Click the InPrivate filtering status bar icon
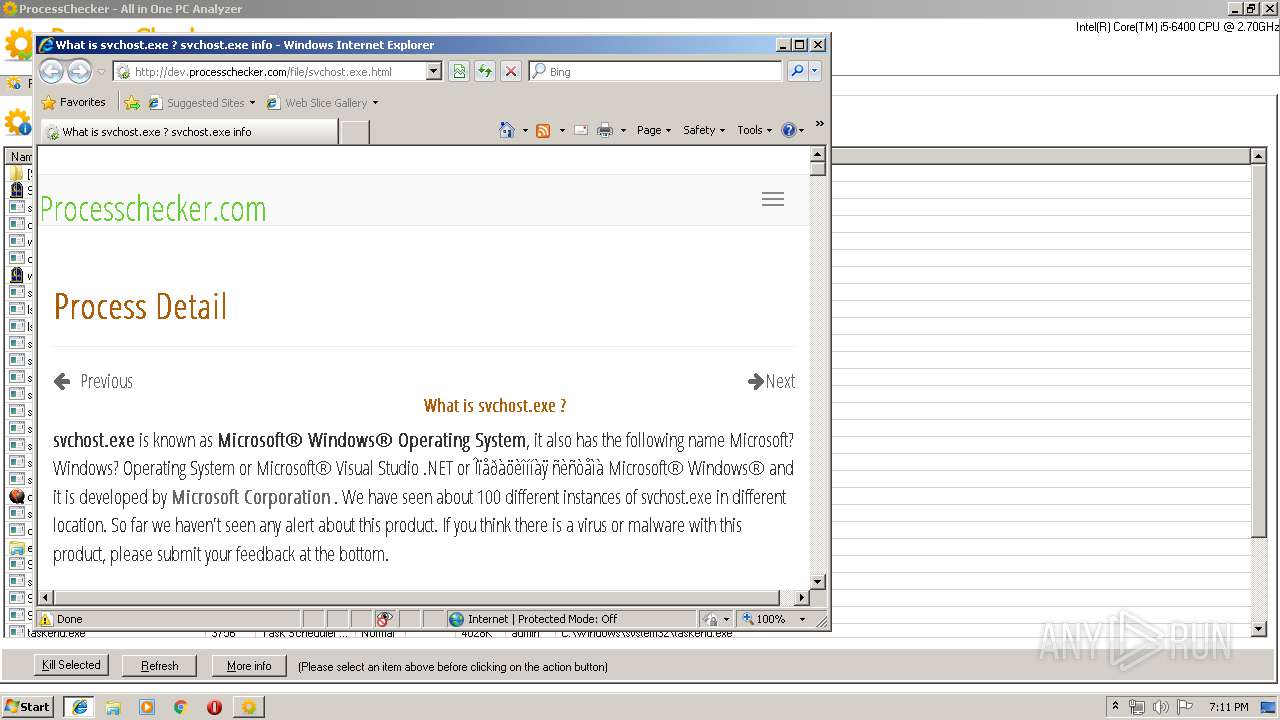 point(385,619)
